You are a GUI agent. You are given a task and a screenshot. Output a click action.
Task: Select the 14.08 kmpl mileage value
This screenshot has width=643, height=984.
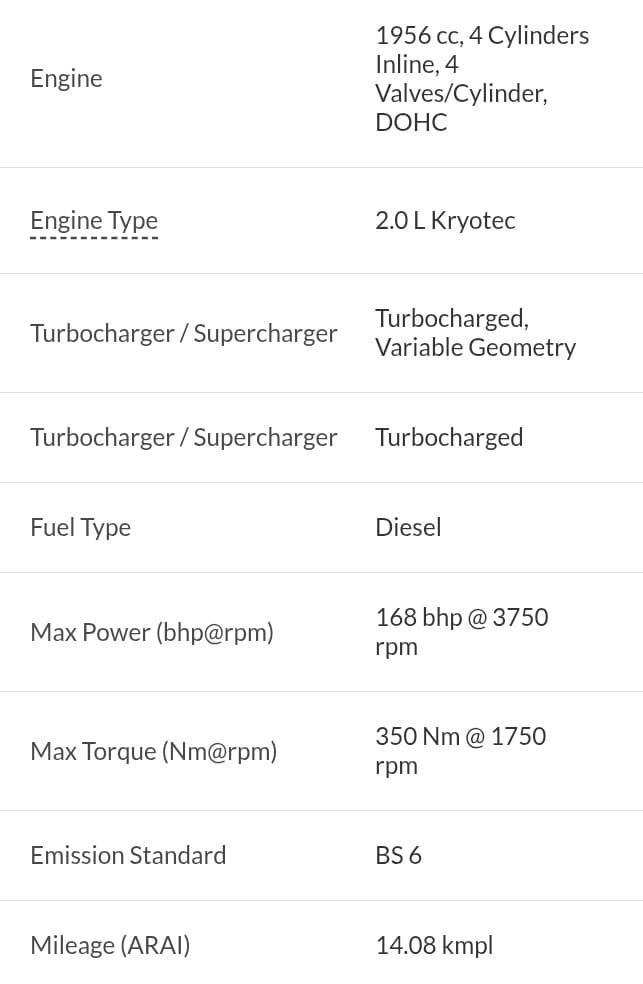tap(434, 945)
